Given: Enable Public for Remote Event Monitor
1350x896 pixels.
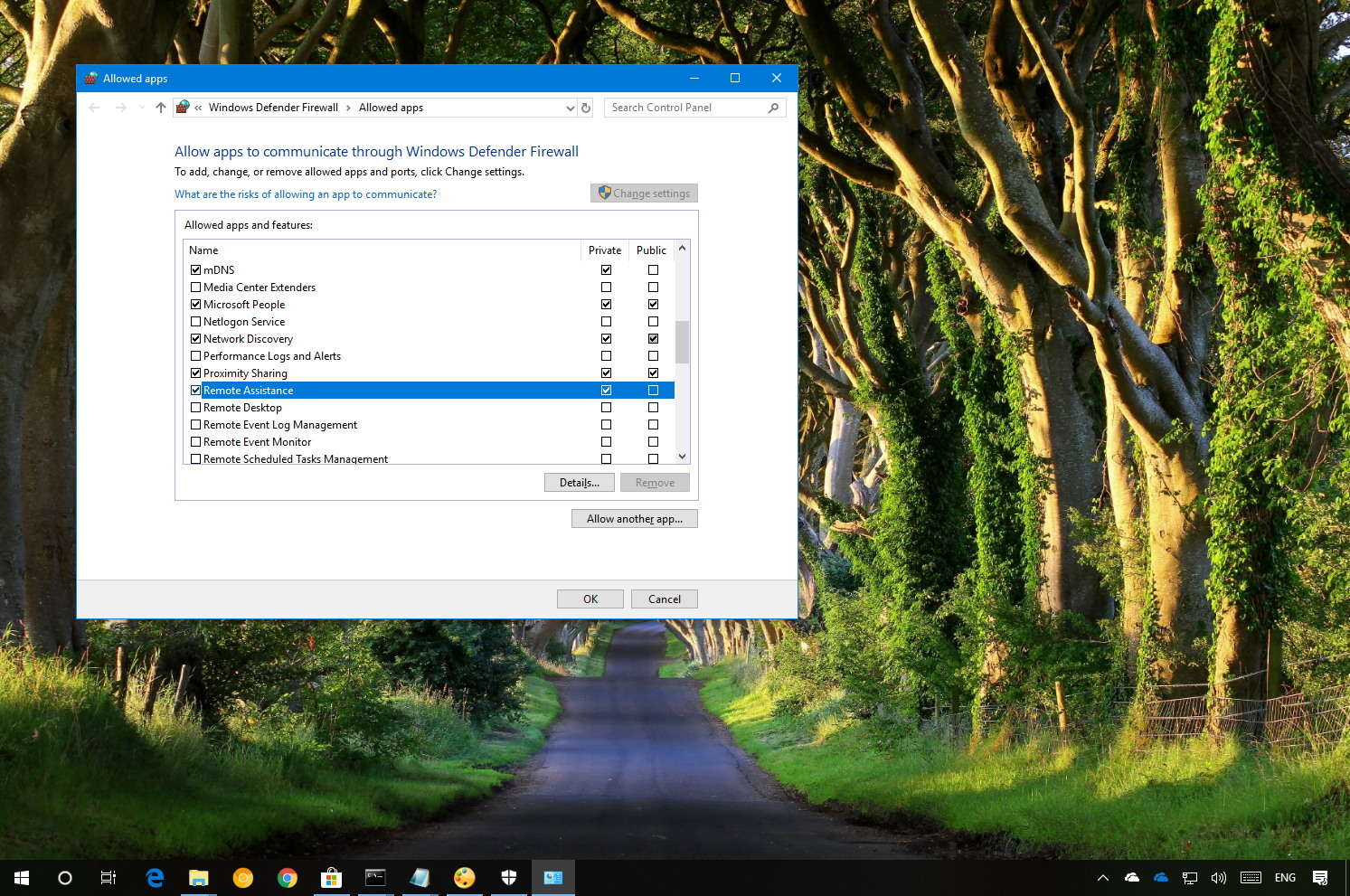Looking at the screenshot, I should click(653, 441).
